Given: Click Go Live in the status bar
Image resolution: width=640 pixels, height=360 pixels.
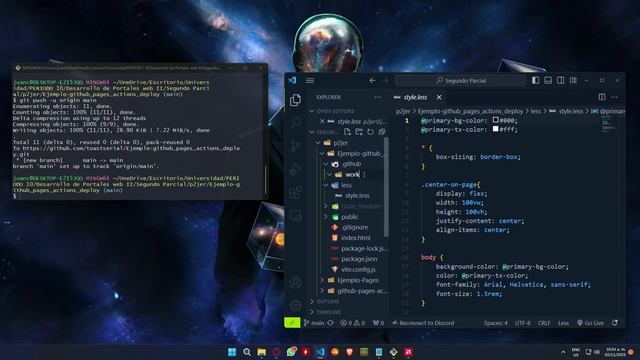Looking at the screenshot, I should click(x=591, y=323).
